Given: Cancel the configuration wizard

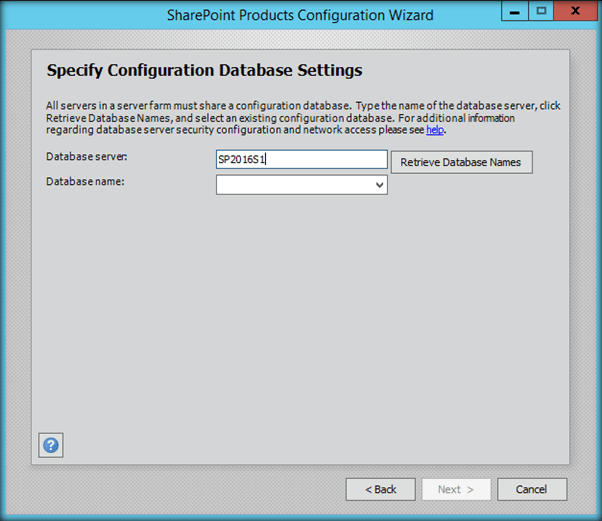Looking at the screenshot, I should coord(531,489).
